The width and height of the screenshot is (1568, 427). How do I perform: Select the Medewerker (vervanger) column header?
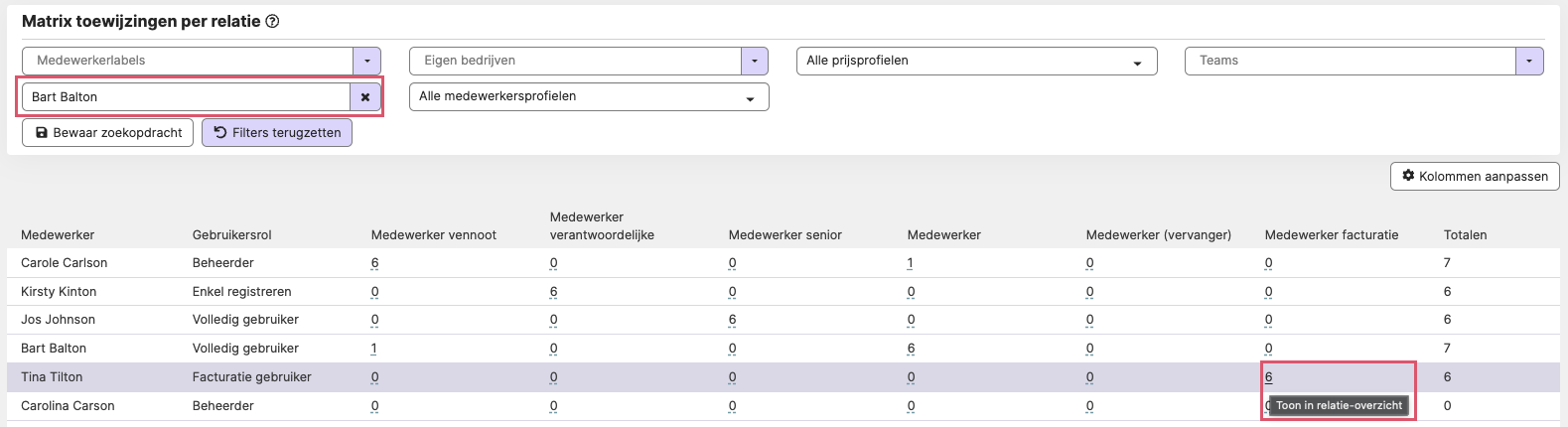coord(1159,235)
